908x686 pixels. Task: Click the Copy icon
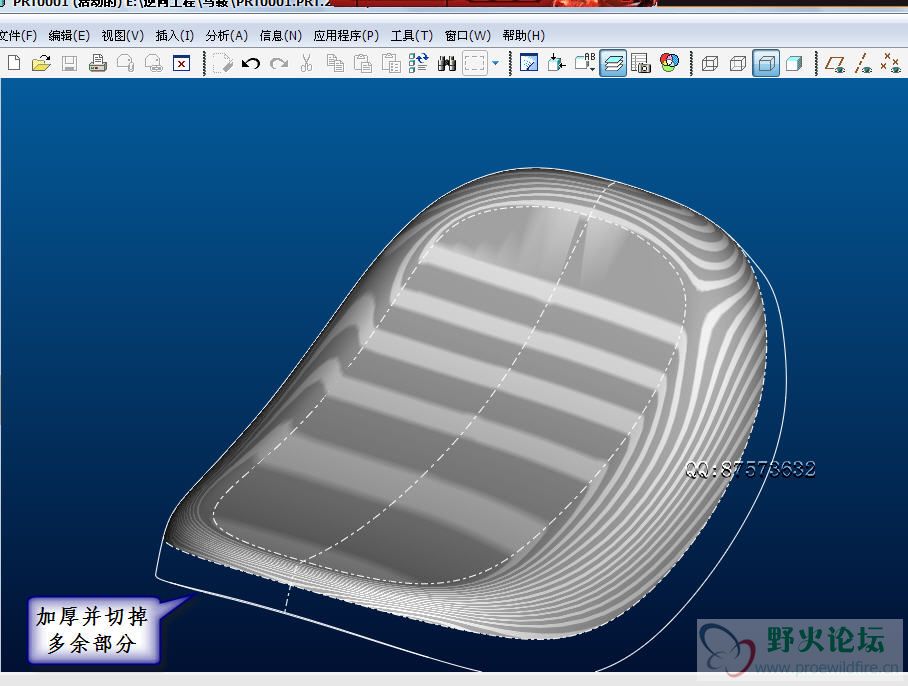click(335, 63)
